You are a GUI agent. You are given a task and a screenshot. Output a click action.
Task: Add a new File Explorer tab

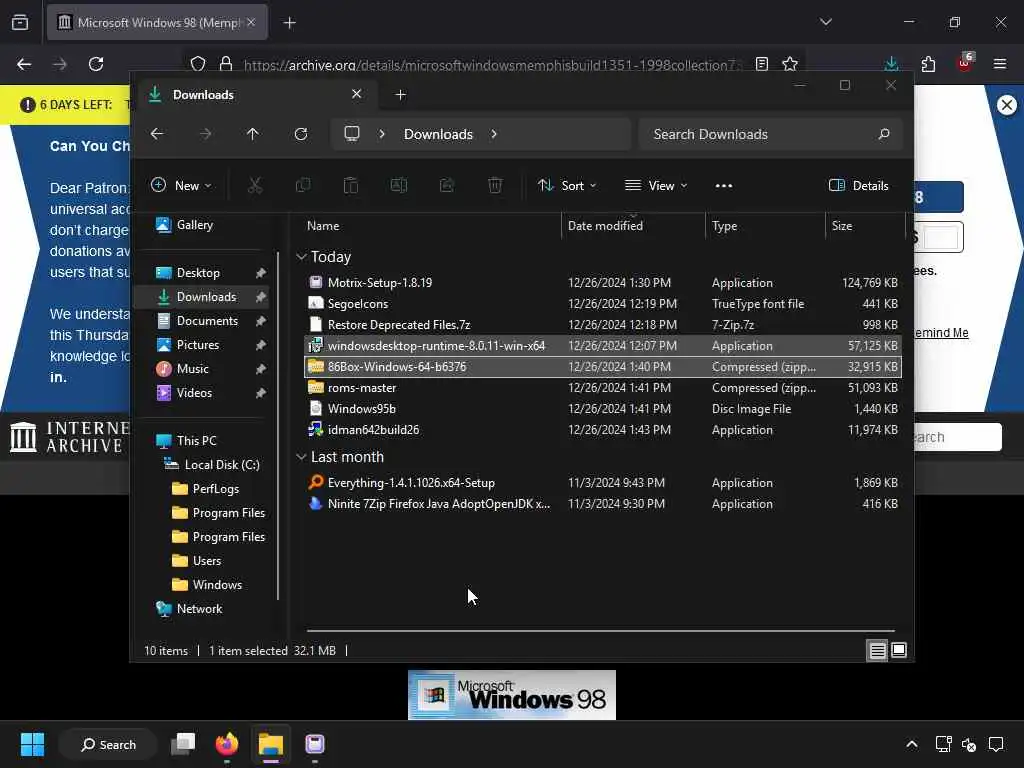[400, 95]
